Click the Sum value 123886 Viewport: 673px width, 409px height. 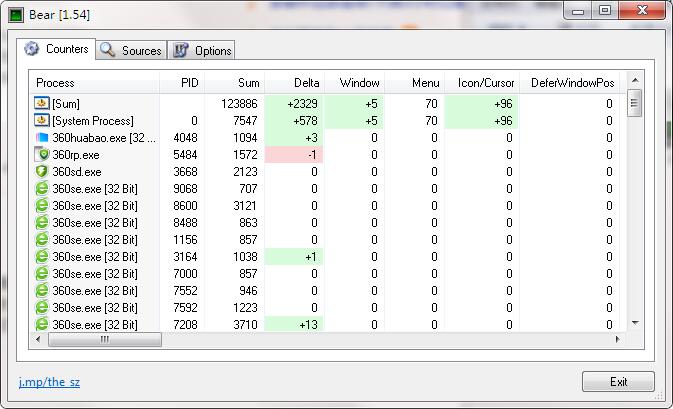(239, 104)
